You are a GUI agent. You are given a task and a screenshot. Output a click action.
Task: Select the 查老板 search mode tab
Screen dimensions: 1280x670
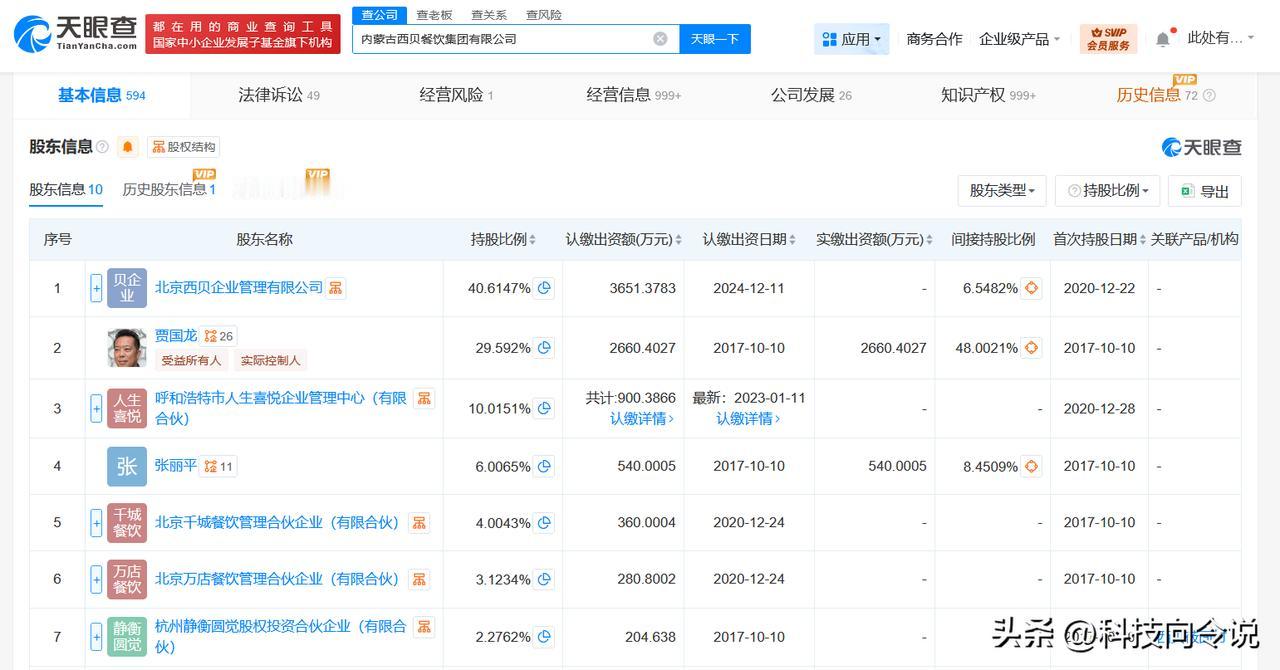coord(434,15)
